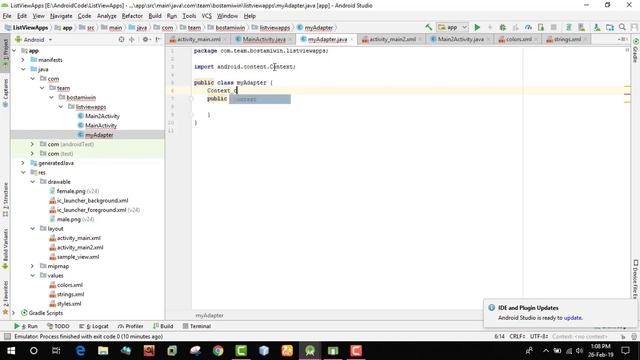Open Microsoft Edge from taskbar
This screenshot has width=640, height=360.
point(80,351)
